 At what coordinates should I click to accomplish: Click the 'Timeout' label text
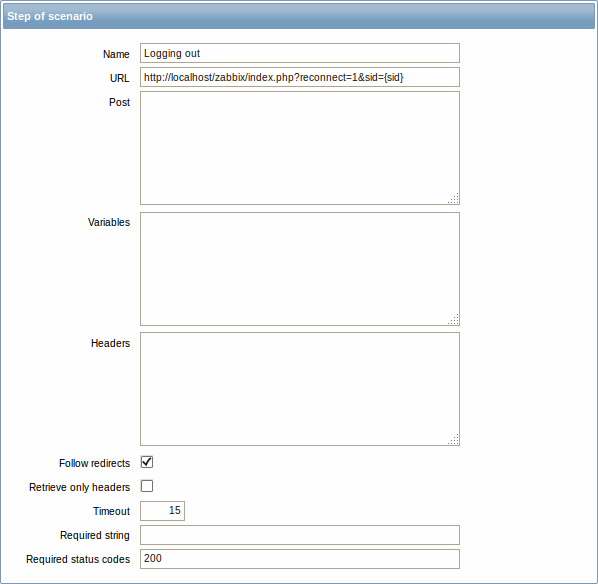click(x=111, y=511)
